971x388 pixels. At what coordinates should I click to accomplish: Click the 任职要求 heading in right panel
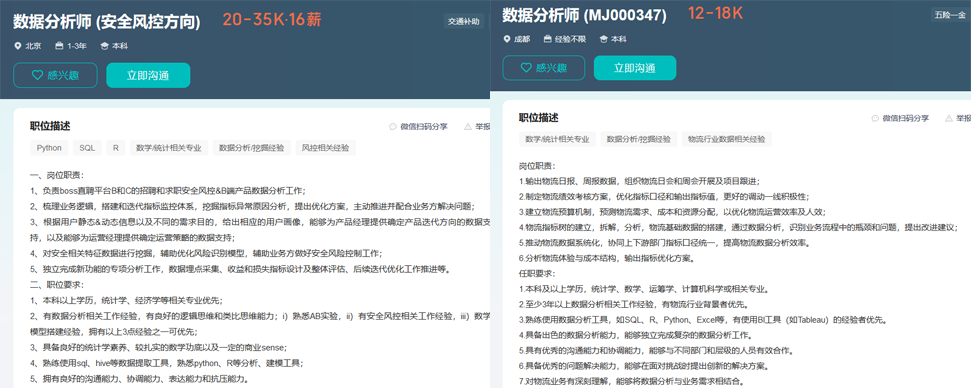tap(538, 274)
